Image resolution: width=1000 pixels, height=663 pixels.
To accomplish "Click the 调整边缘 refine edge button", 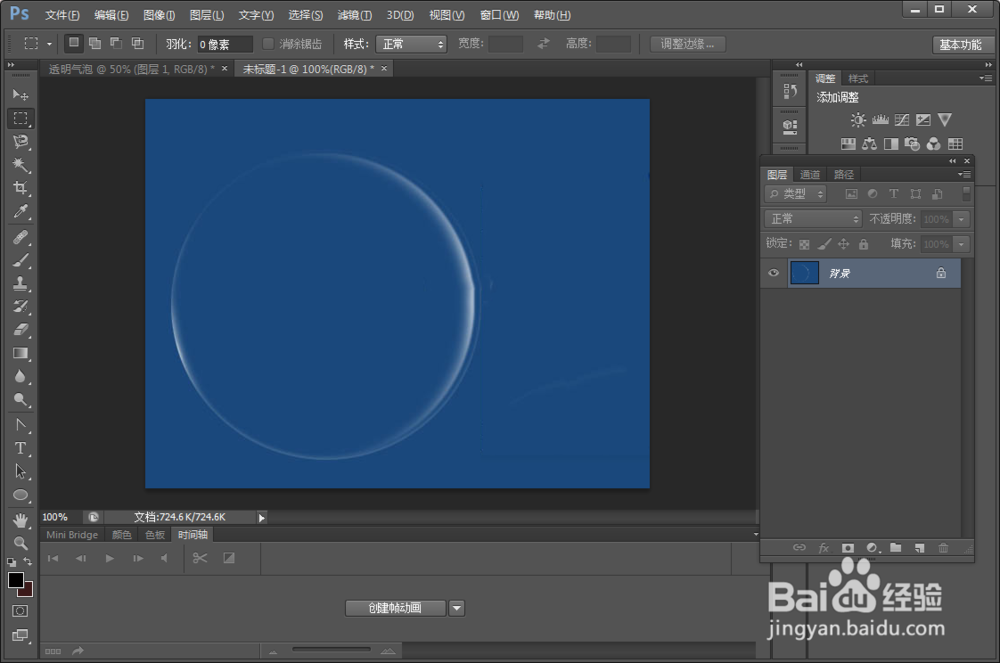I will pyautogui.click(x=688, y=44).
